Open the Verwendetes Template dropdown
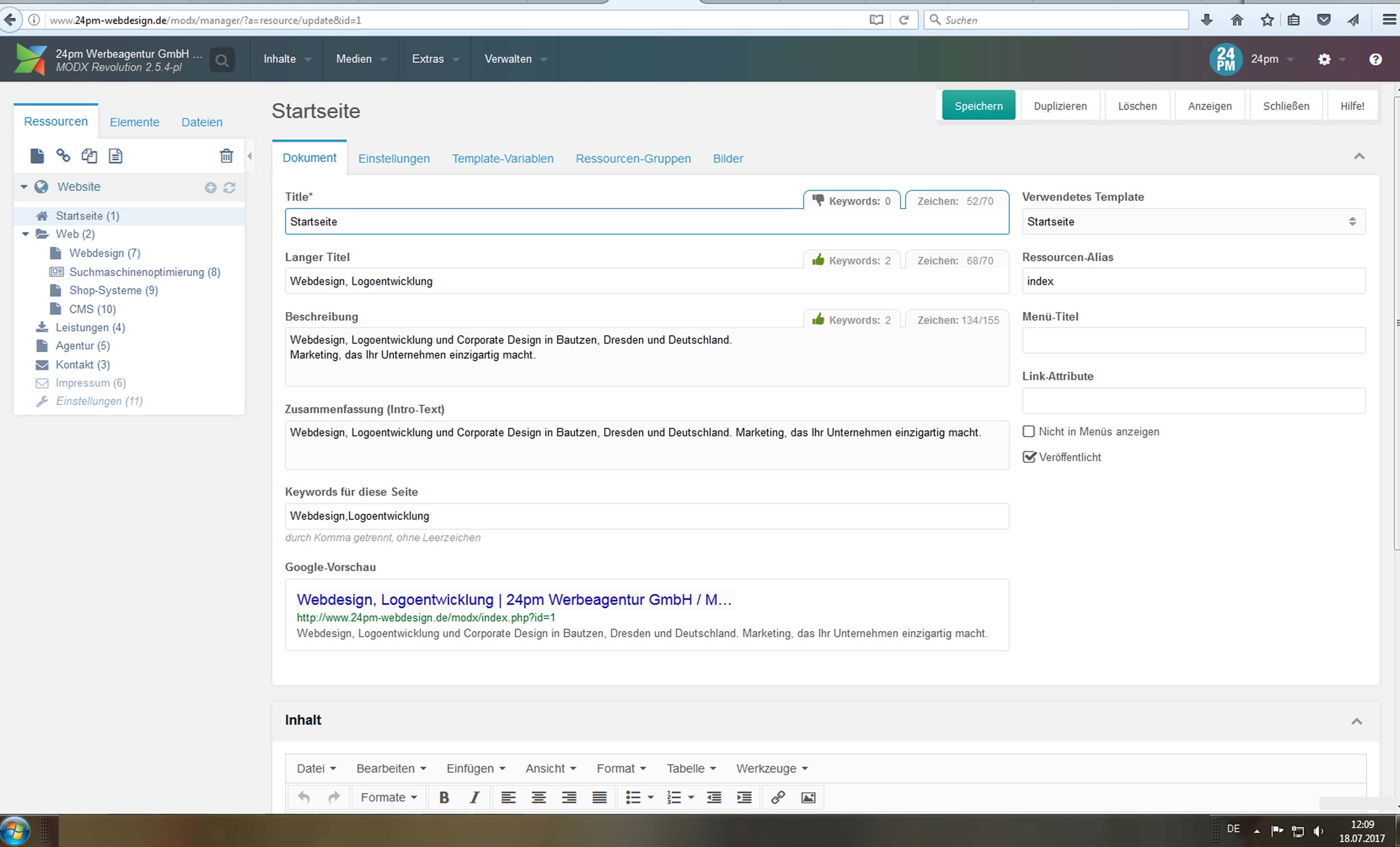This screenshot has height=847, width=1400. (1193, 222)
